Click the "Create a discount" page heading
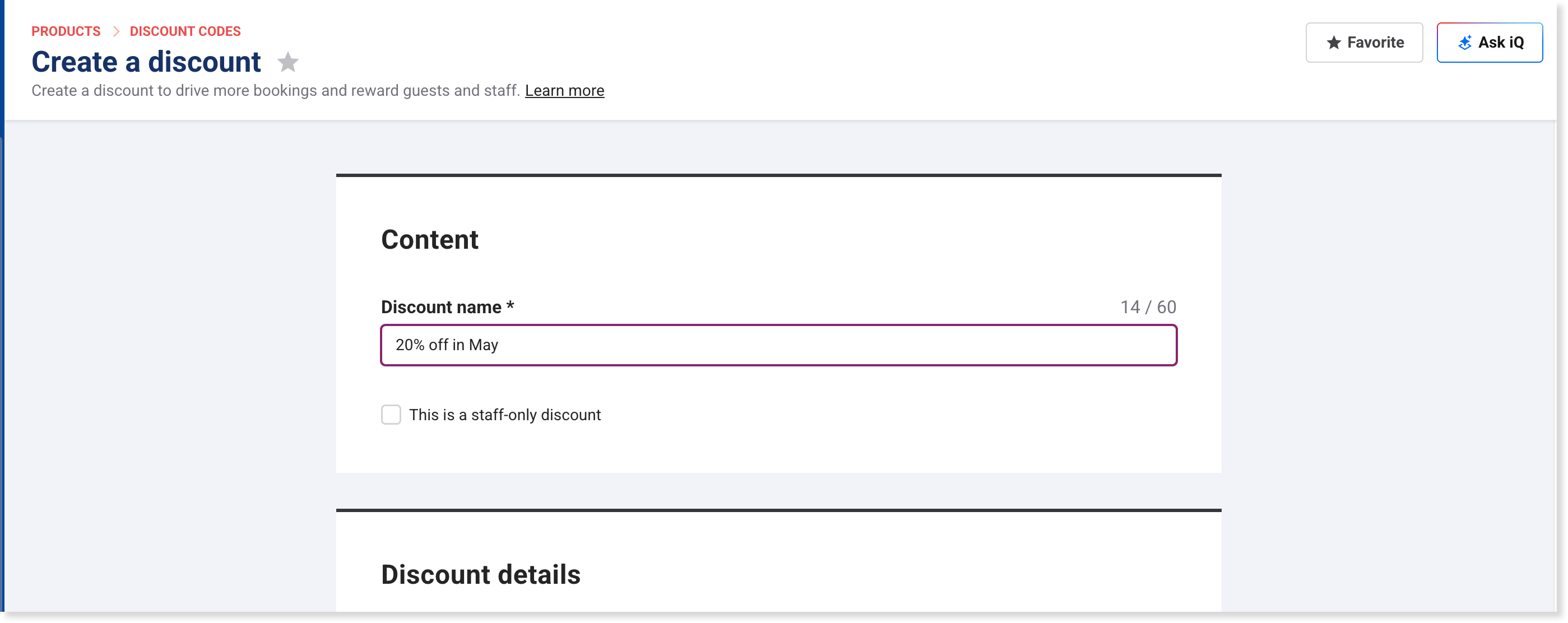Viewport: 1568px width, 623px height. [x=146, y=62]
